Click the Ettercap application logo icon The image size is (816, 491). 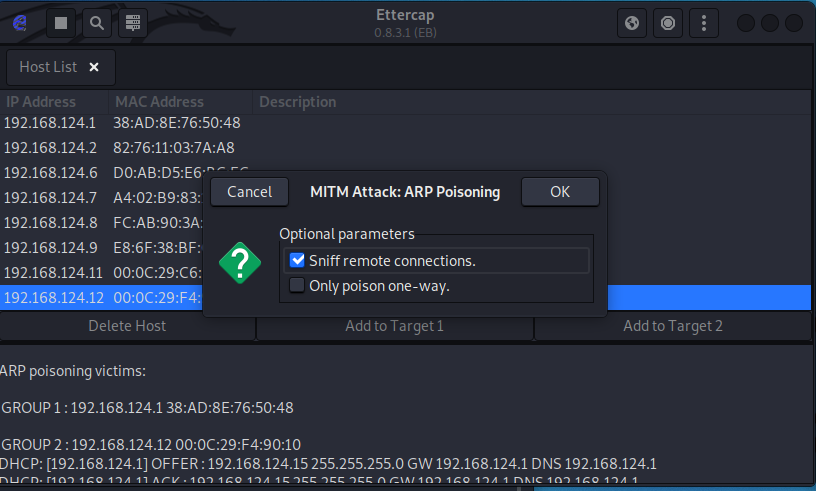pyautogui.click(x=19, y=22)
